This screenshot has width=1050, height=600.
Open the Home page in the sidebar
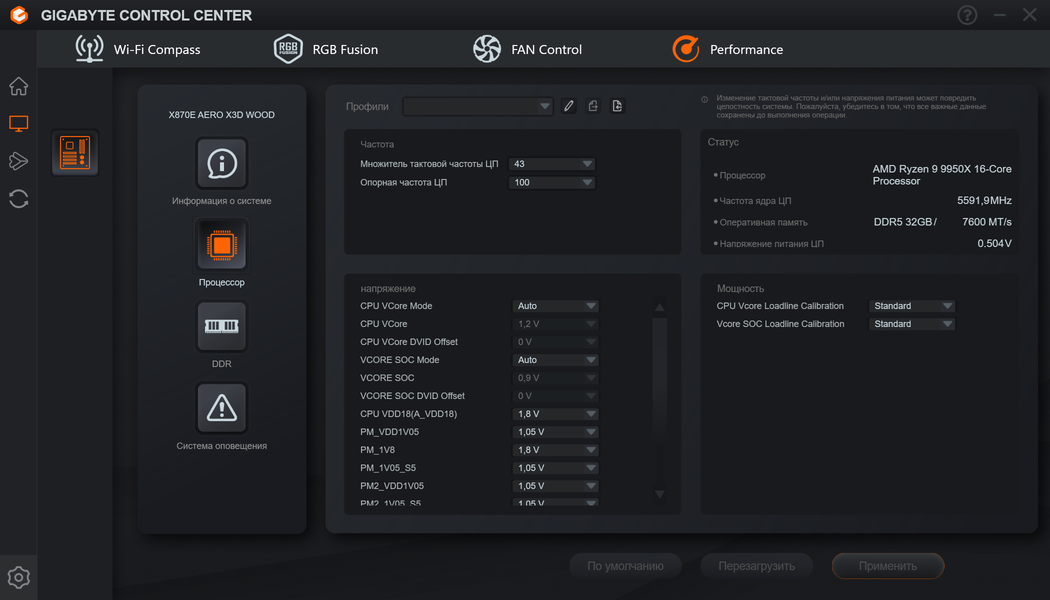point(18,87)
